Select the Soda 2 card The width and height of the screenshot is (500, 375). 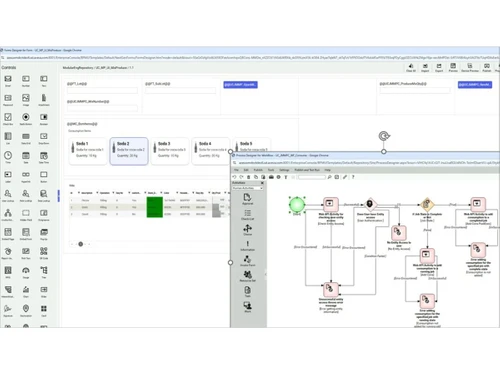coord(129,151)
